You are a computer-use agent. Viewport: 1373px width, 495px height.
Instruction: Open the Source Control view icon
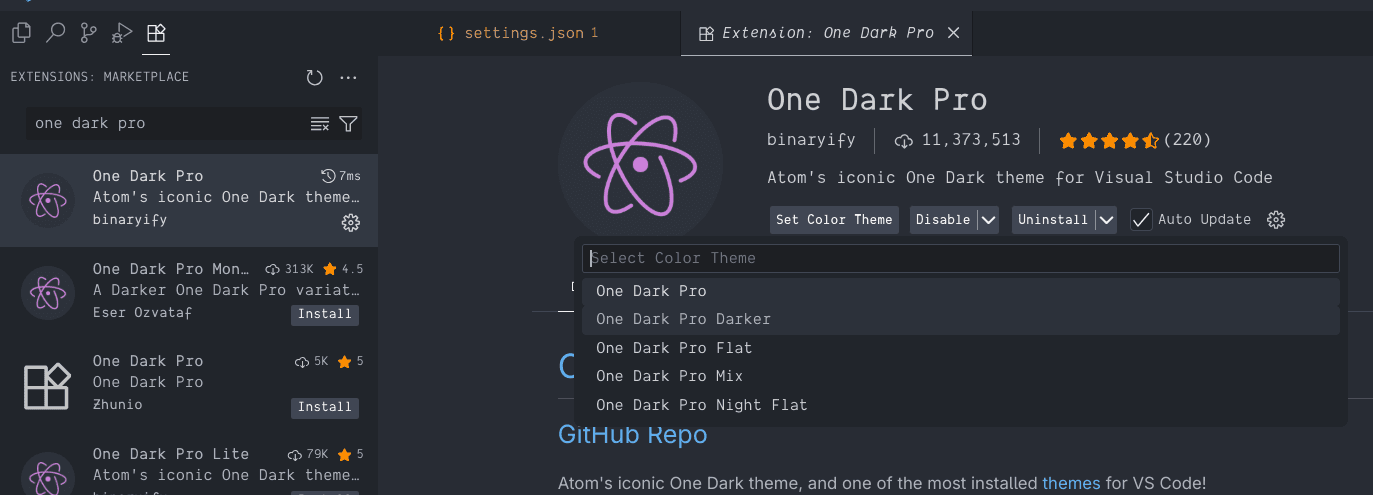(x=89, y=33)
